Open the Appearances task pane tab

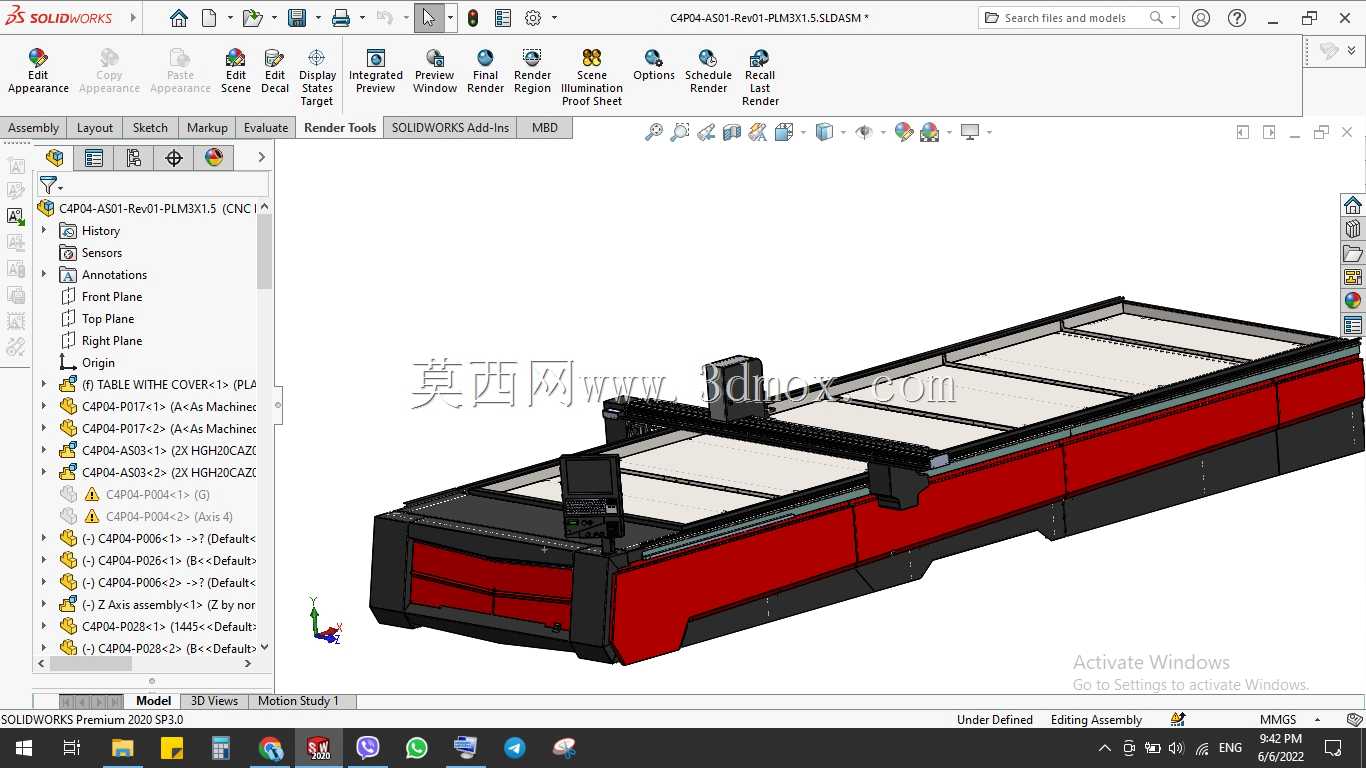1353,300
